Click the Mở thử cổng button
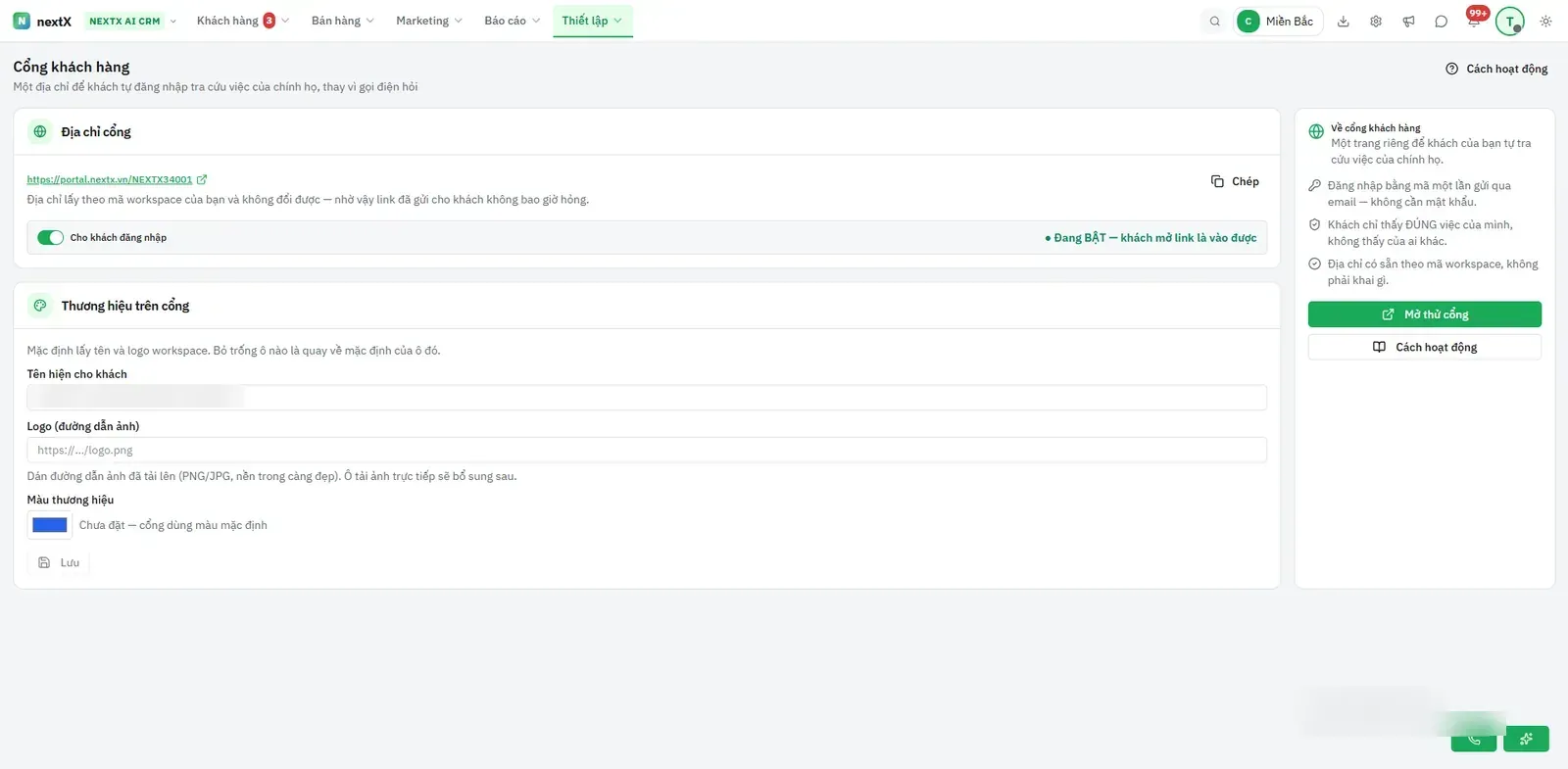 click(x=1424, y=314)
